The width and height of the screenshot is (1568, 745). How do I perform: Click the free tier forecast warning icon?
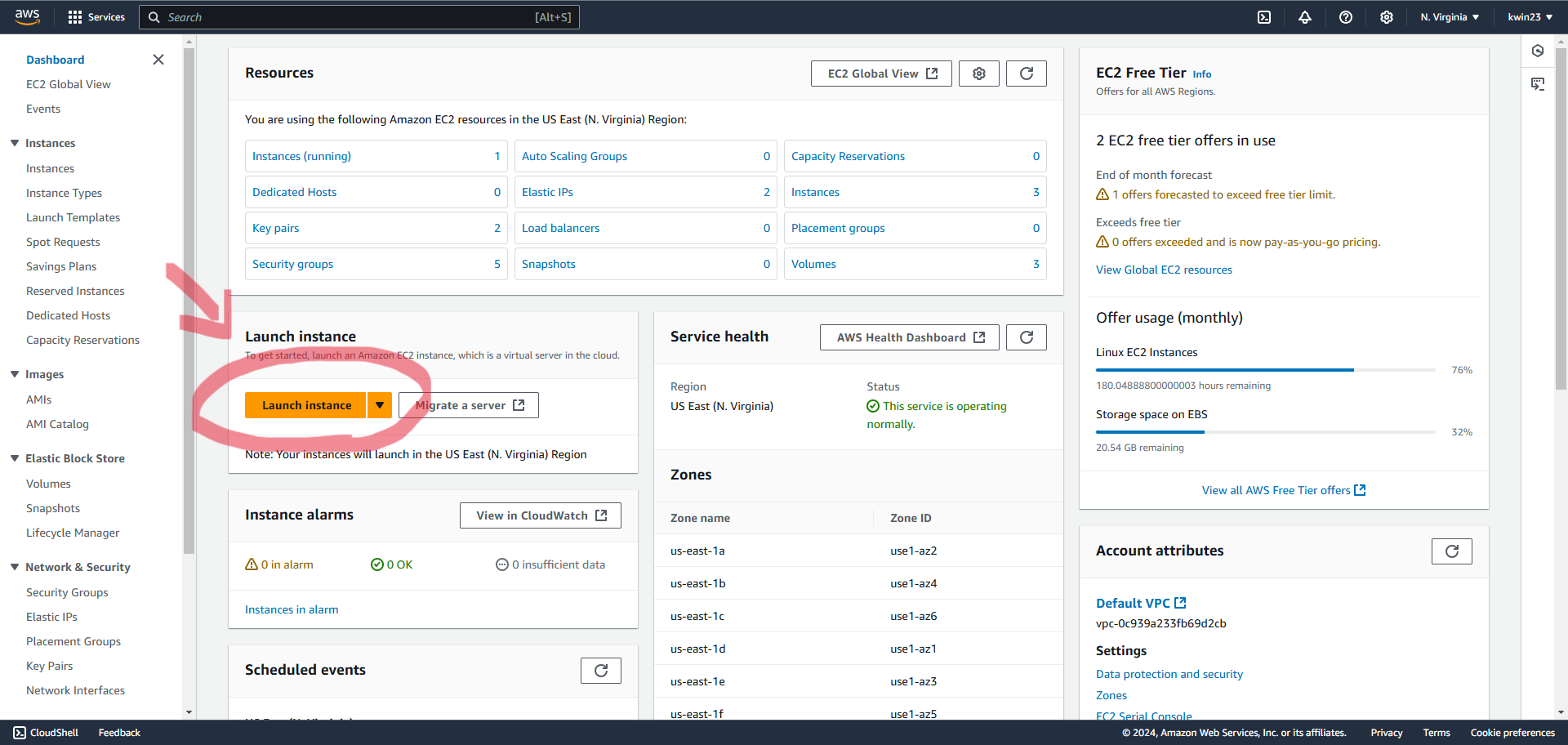1102,194
